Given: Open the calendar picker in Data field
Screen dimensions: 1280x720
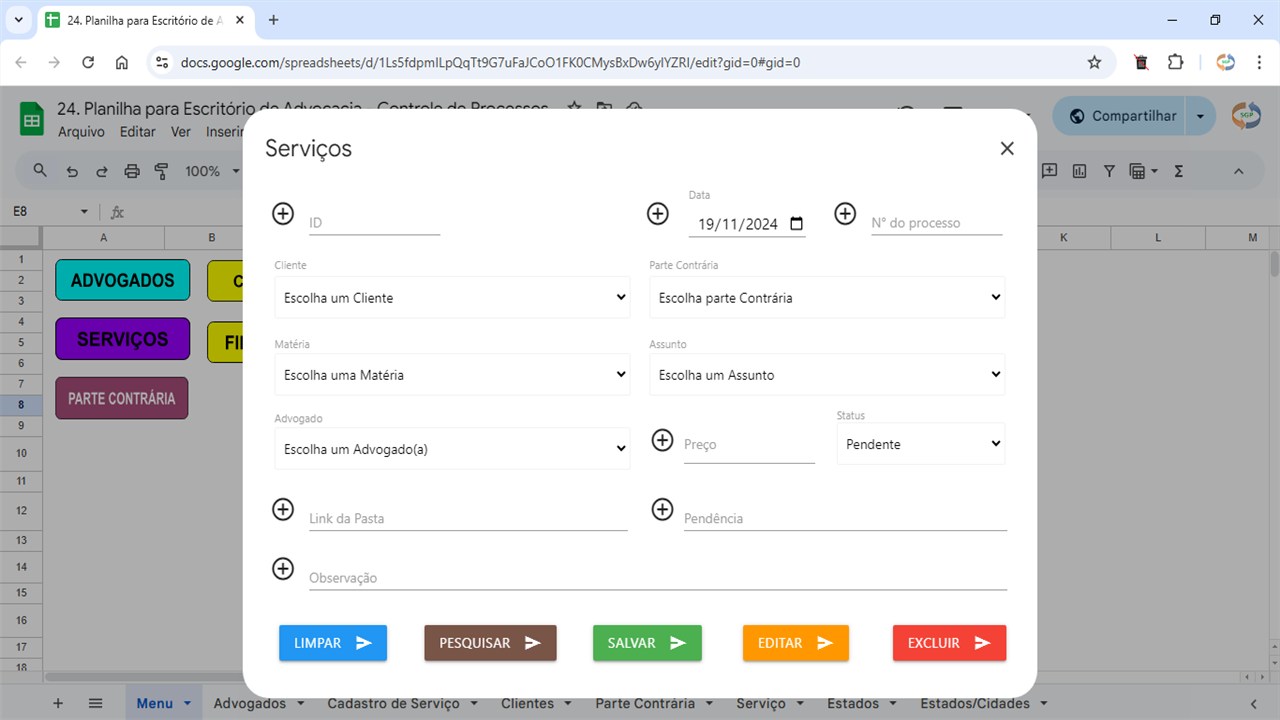Looking at the screenshot, I should (796, 224).
